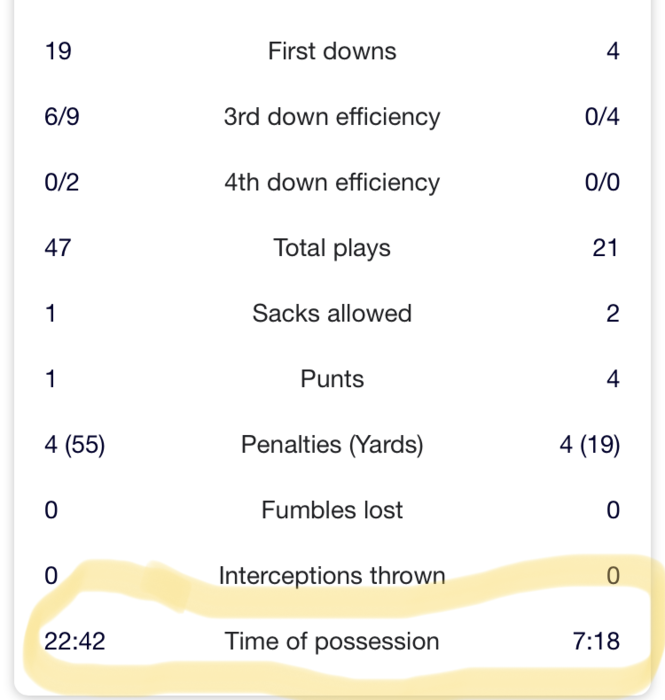Select the Fumbles lost label

point(332,510)
